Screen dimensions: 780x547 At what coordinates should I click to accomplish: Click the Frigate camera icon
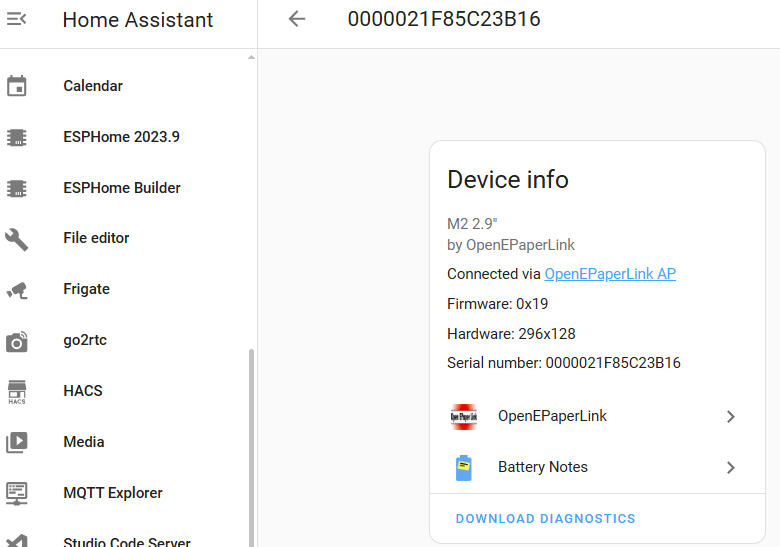pos(16,290)
